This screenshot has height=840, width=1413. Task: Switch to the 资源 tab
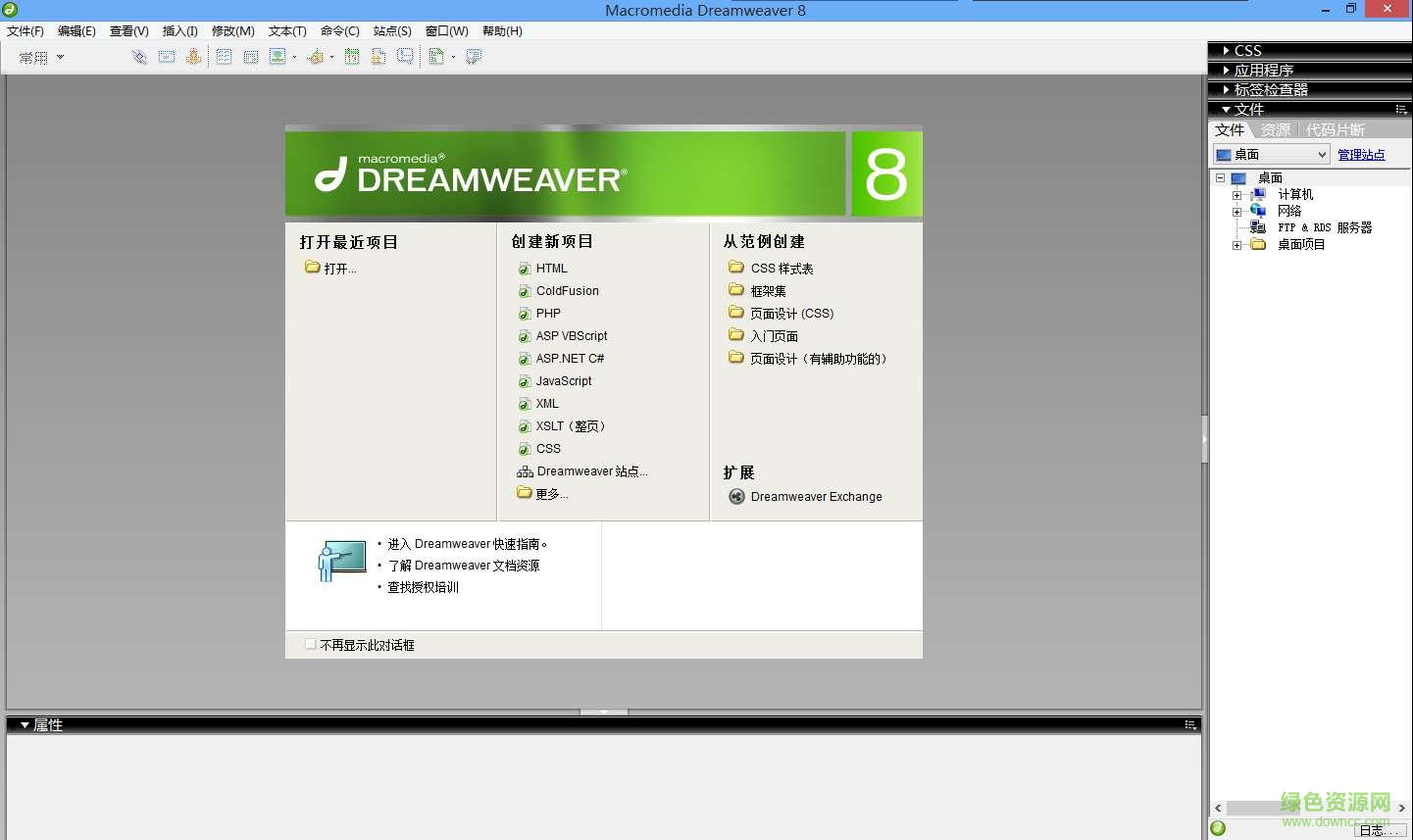(1275, 129)
